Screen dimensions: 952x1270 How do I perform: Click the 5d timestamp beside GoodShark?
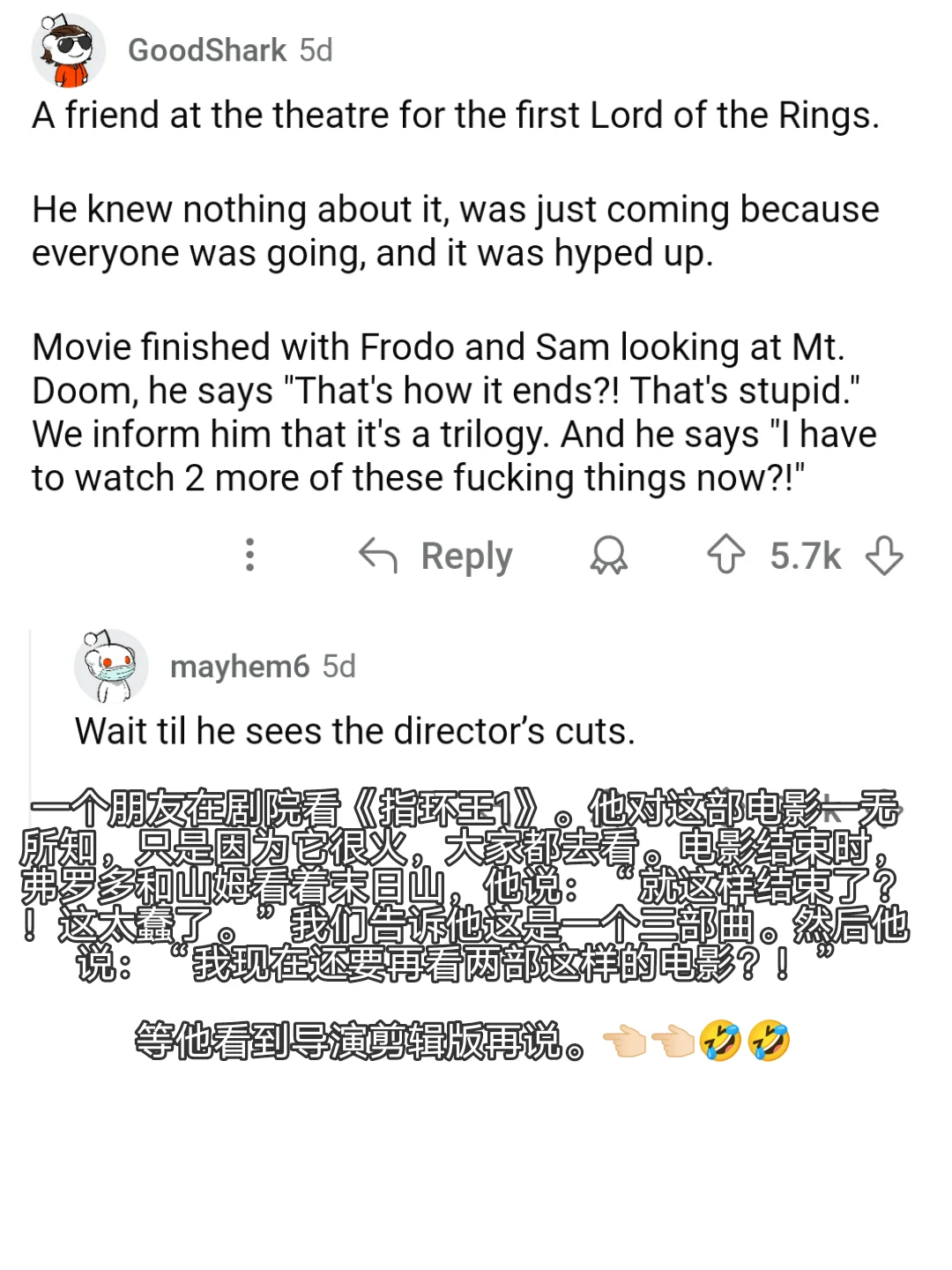[x=316, y=50]
